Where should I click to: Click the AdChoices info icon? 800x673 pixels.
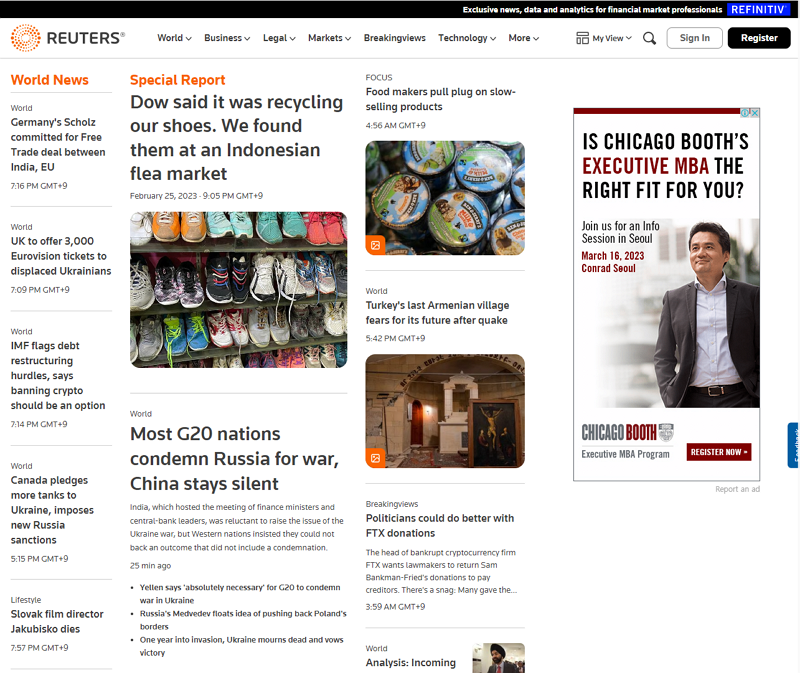(x=745, y=113)
